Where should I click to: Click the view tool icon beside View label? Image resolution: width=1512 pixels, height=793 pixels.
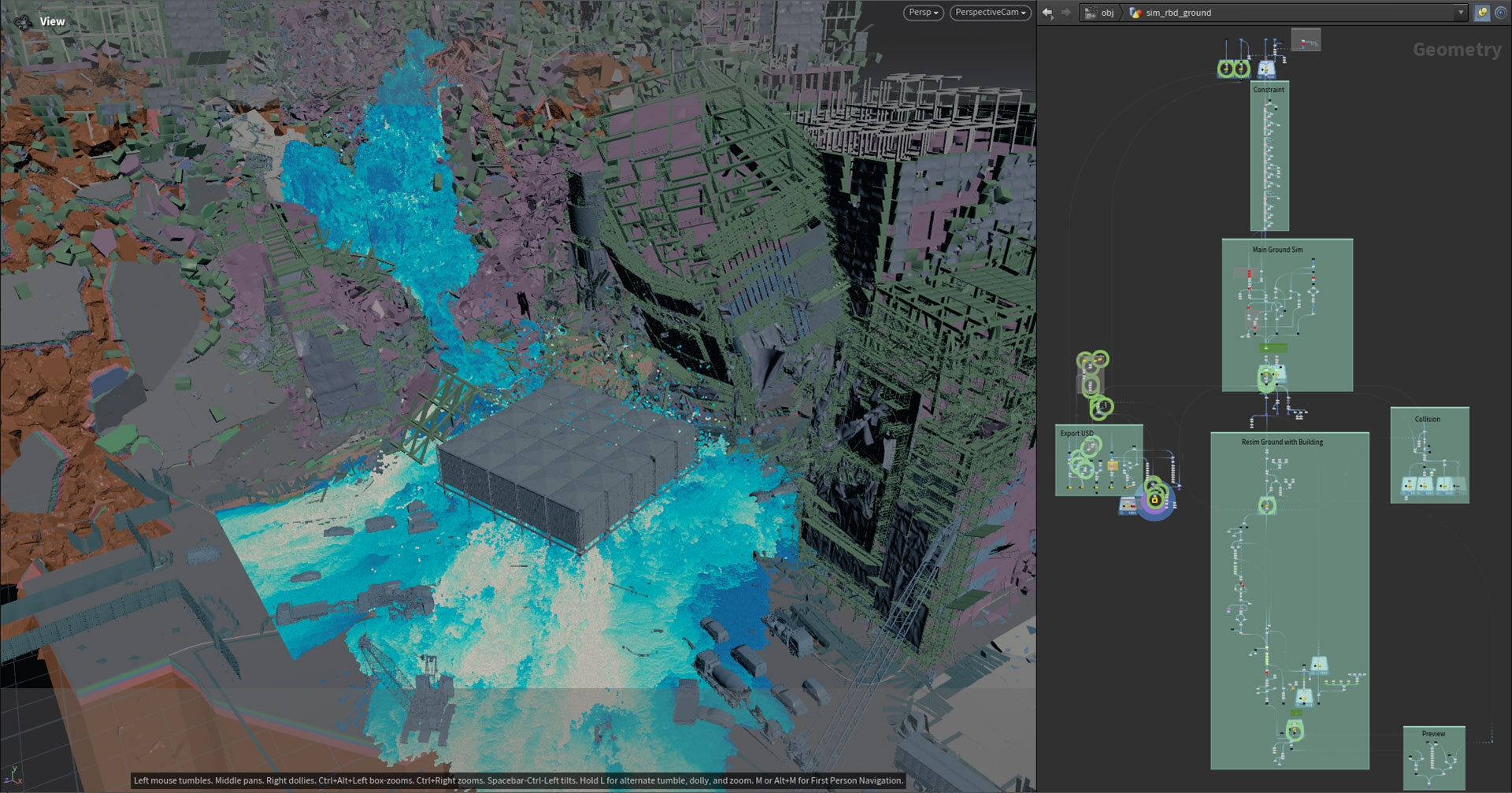(23, 22)
